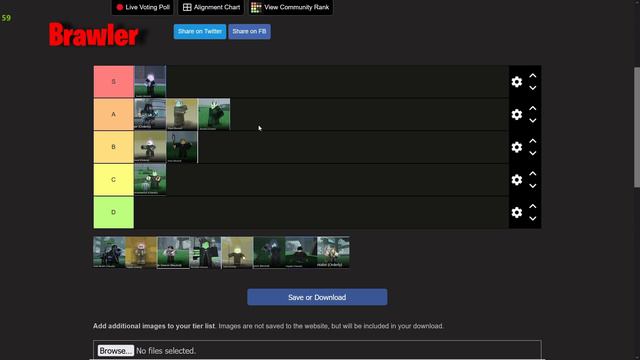The image size is (640, 360).
Task: Open settings gear for the C tier row
Action: click(517, 180)
